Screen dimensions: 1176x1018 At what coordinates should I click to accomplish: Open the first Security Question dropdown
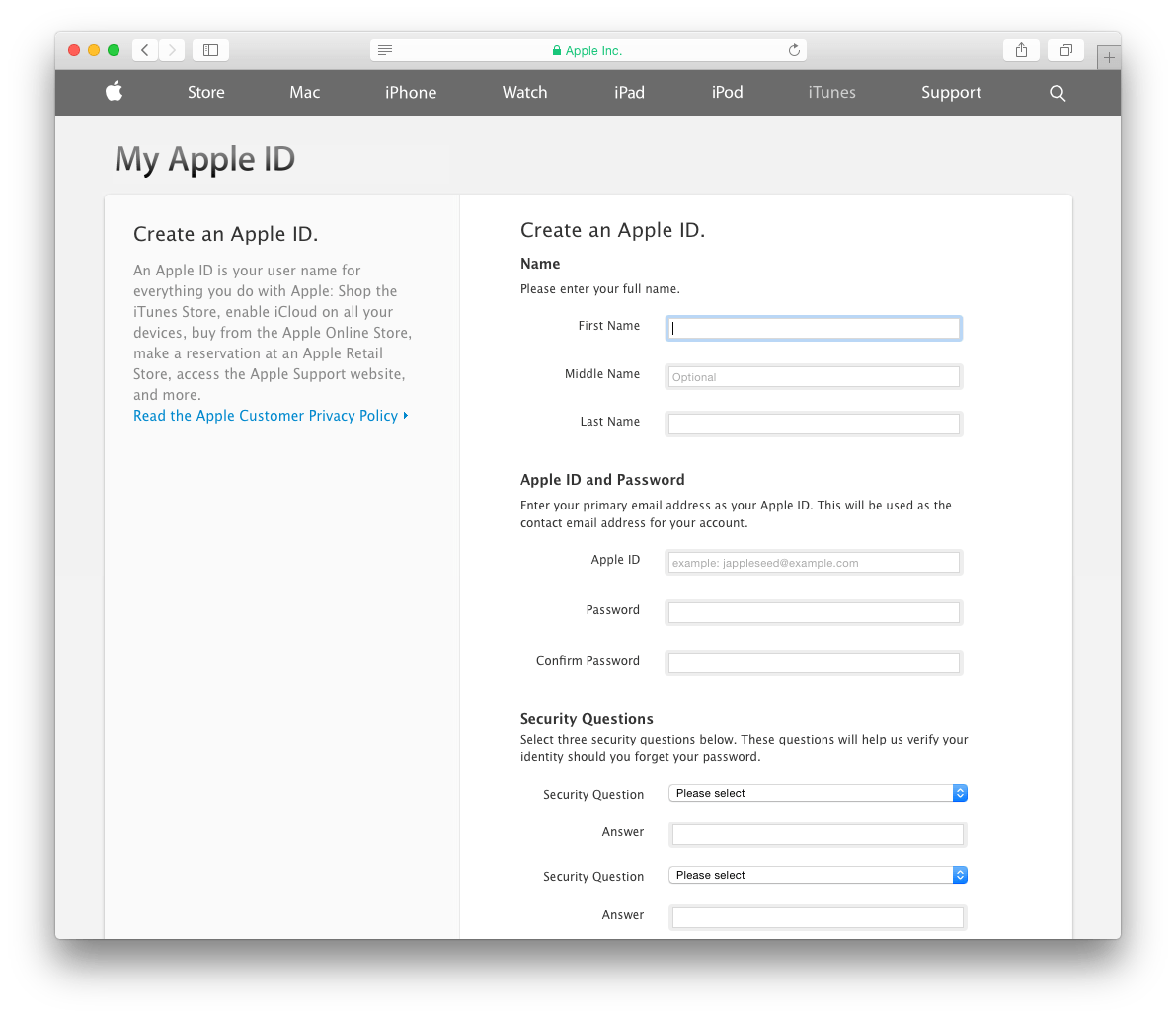click(x=817, y=793)
